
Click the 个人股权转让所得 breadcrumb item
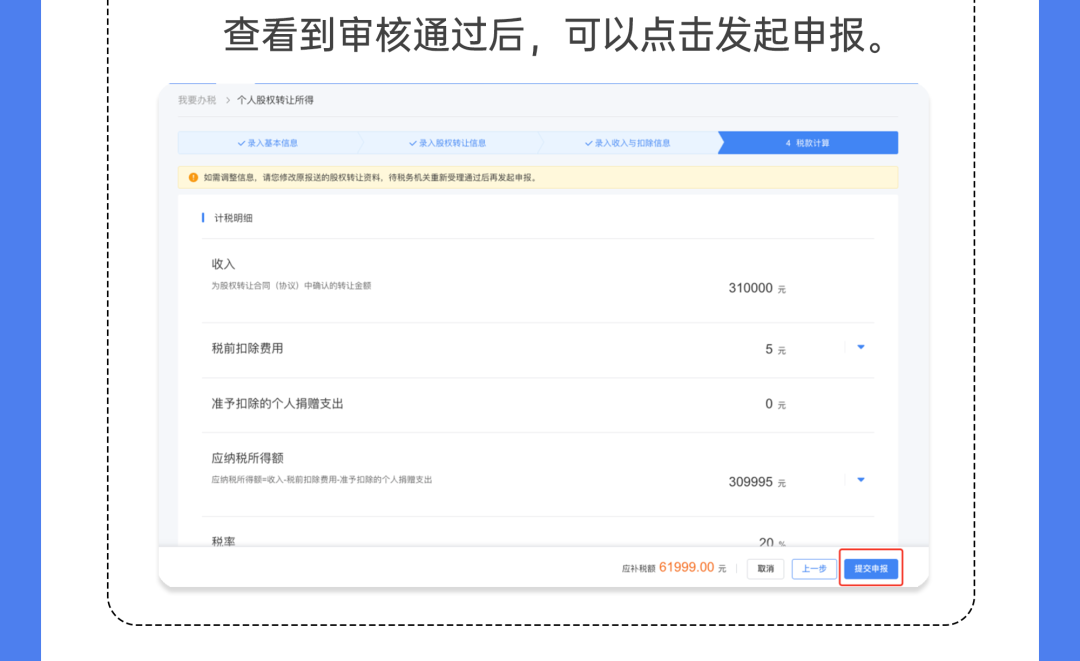(x=275, y=100)
